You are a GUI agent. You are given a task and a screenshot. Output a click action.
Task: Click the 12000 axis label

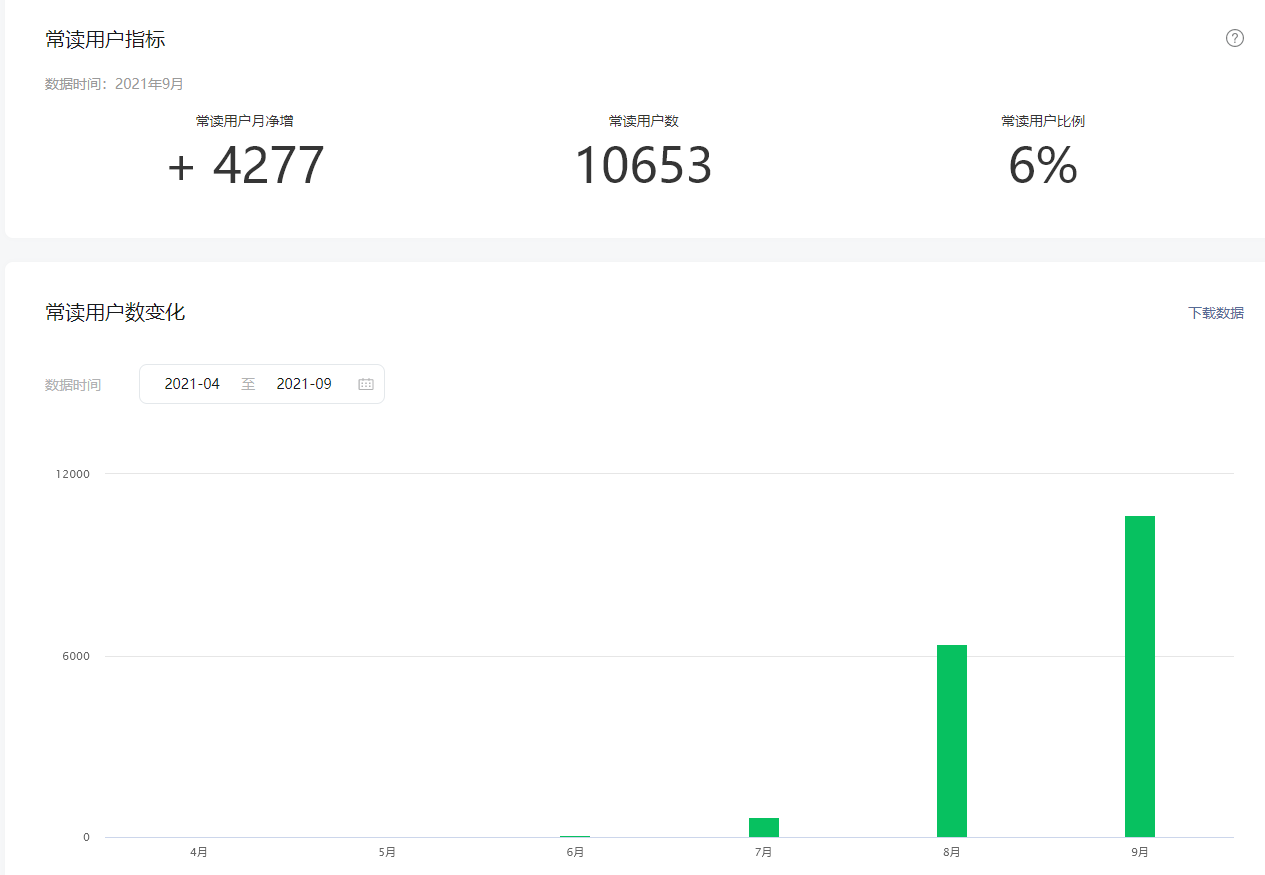pos(73,474)
